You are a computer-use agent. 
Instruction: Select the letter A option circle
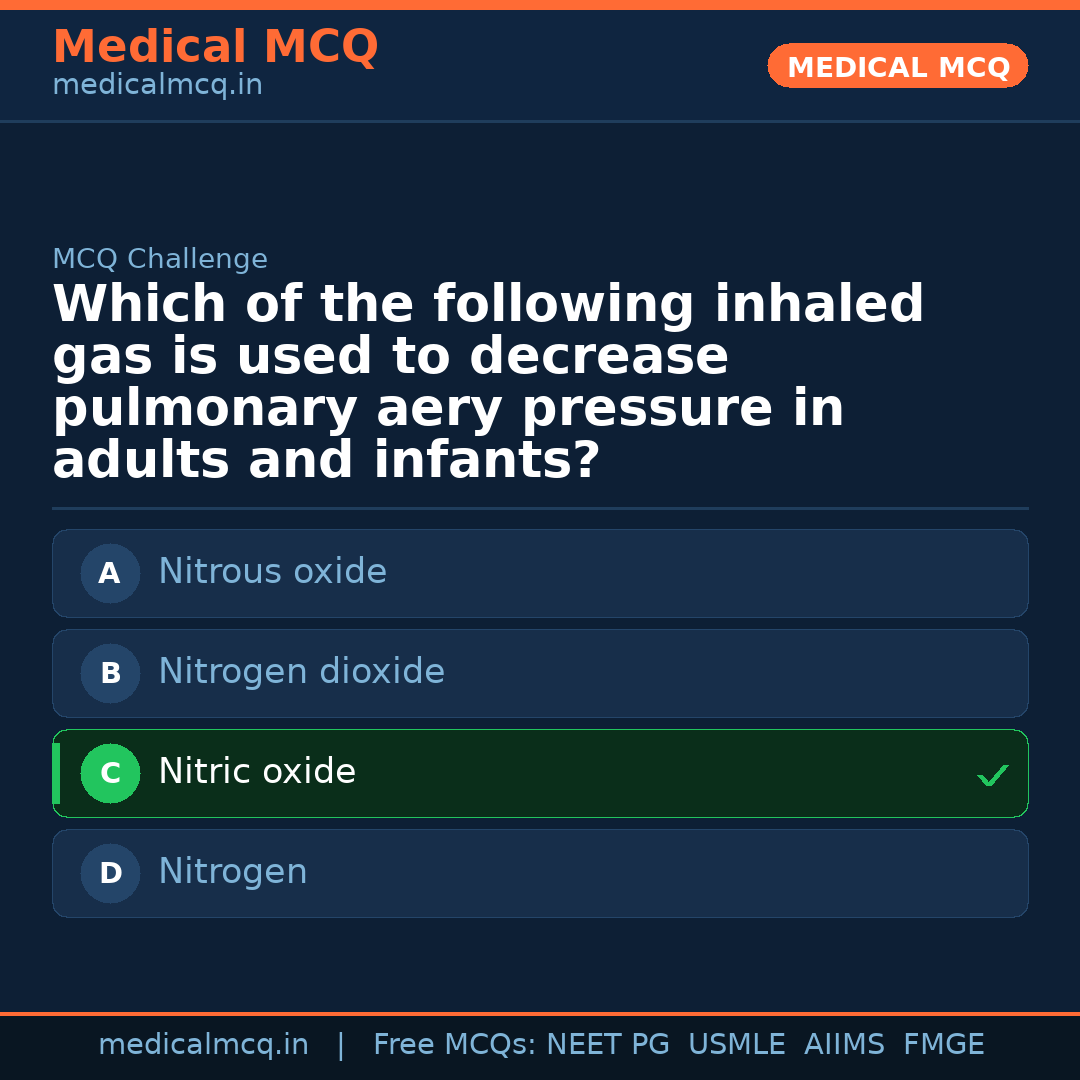pyautogui.click(x=110, y=574)
